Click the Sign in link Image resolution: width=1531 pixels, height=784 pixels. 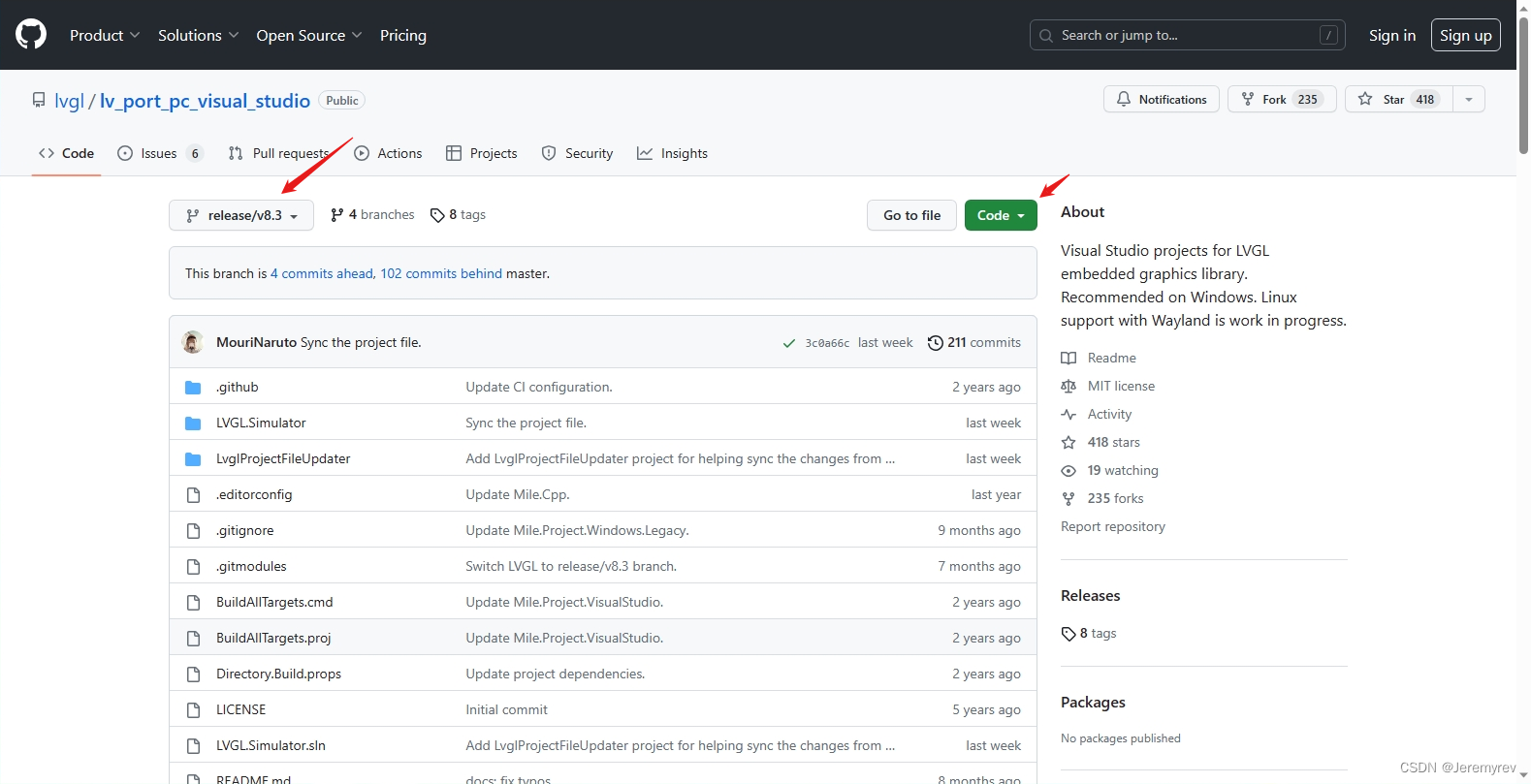(1392, 35)
